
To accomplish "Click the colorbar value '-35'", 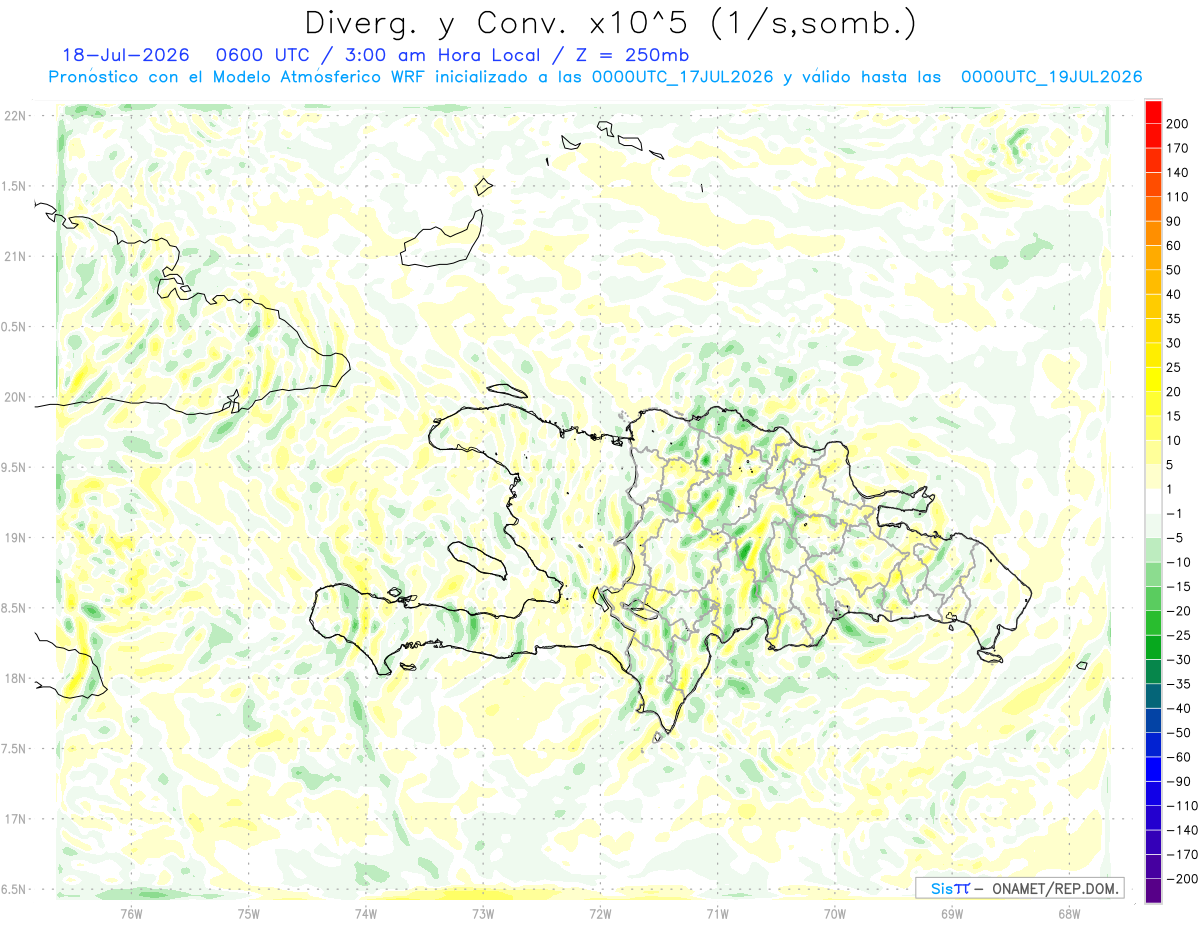I will (x=1179, y=685).
